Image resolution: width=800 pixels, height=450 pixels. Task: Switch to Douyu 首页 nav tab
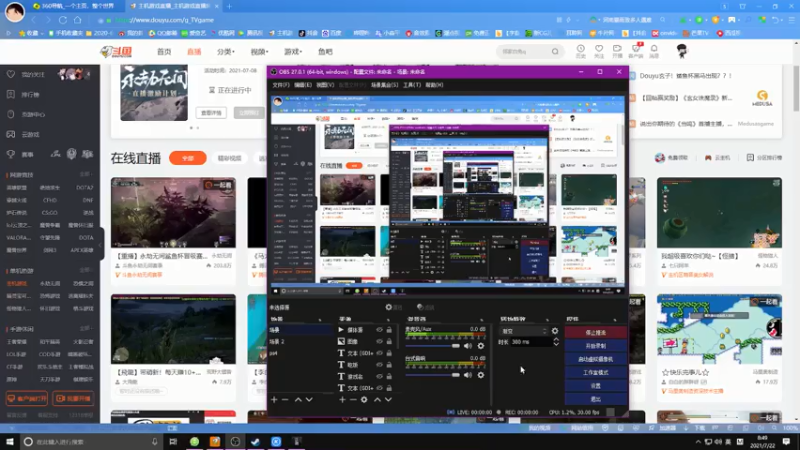pyautogui.click(x=164, y=52)
